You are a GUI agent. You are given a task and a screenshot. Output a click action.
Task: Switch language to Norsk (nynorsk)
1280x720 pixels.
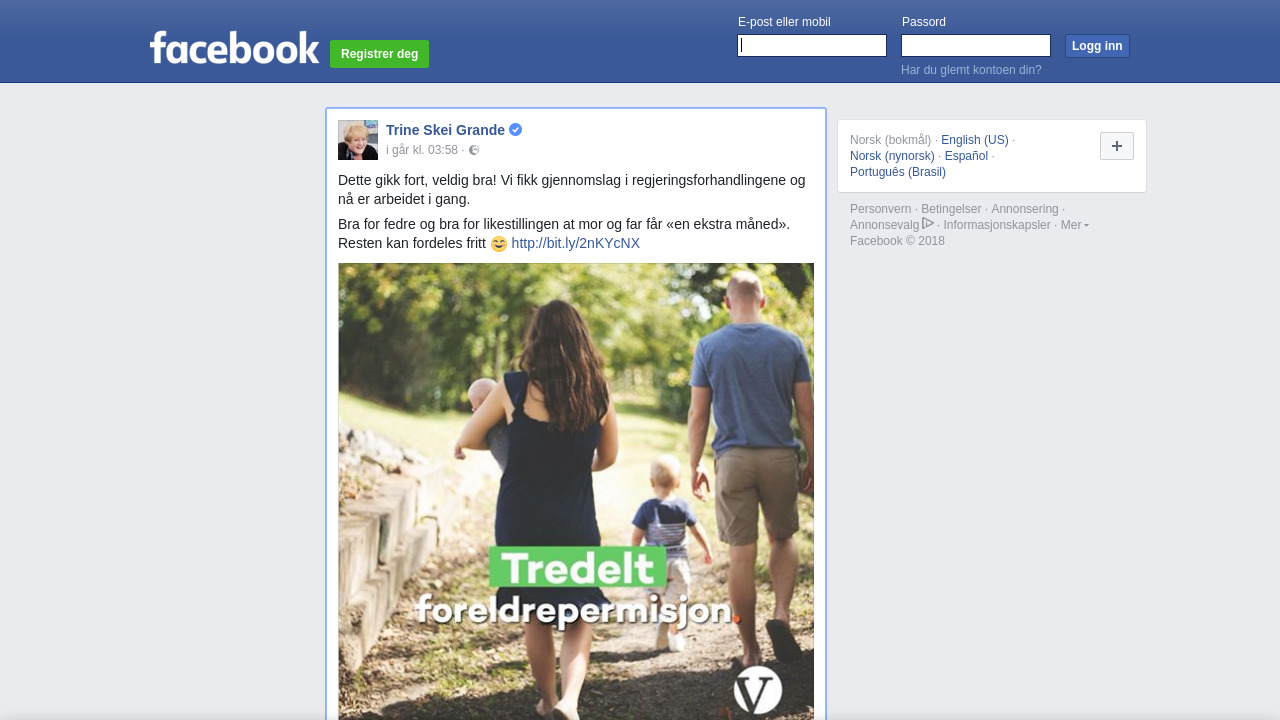892,156
